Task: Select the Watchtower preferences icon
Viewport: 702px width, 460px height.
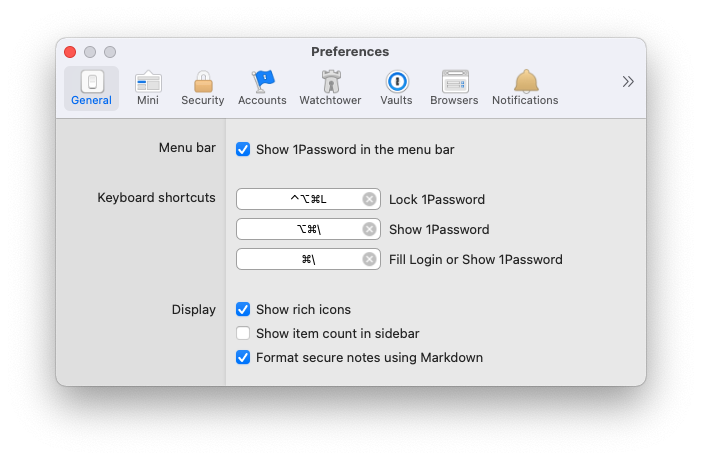Action: (331, 88)
